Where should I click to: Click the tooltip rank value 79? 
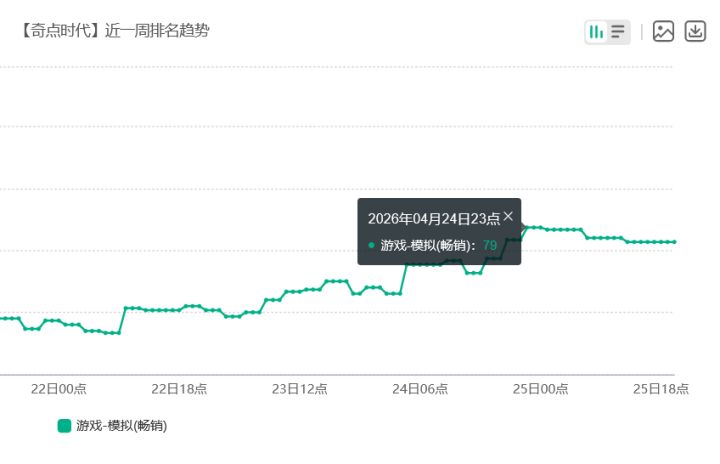pos(490,245)
